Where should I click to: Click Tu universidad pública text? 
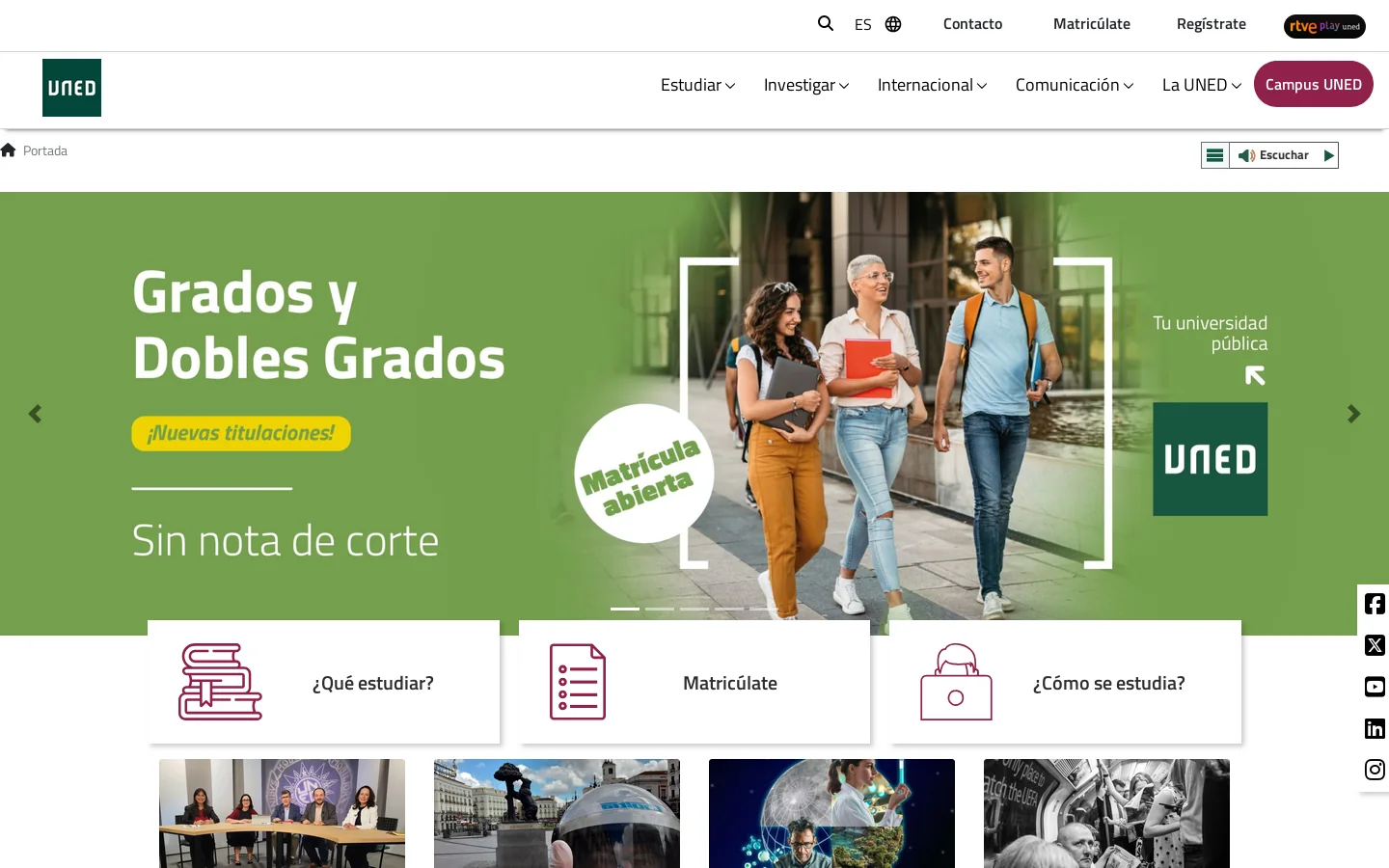pyautogui.click(x=1210, y=333)
